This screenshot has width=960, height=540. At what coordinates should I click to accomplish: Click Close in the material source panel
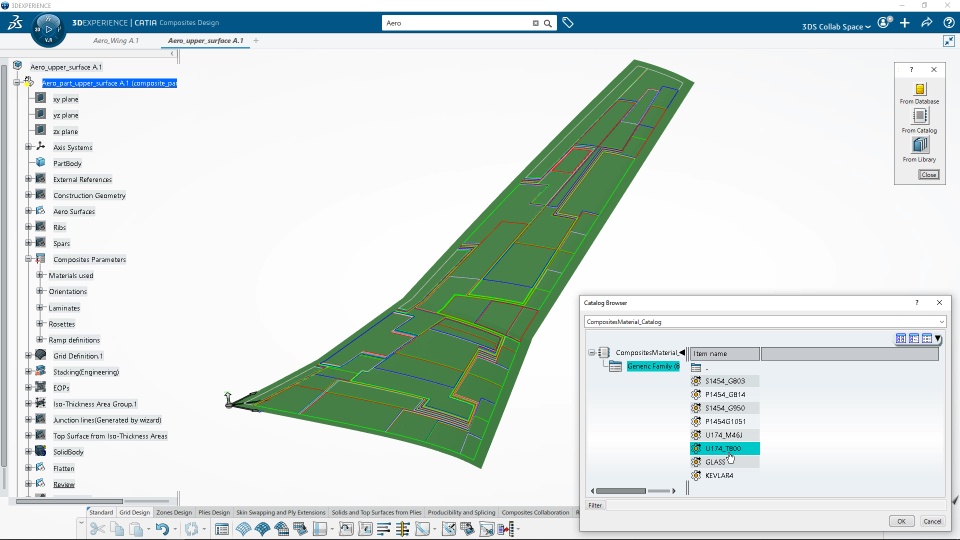click(x=929, y=174)
